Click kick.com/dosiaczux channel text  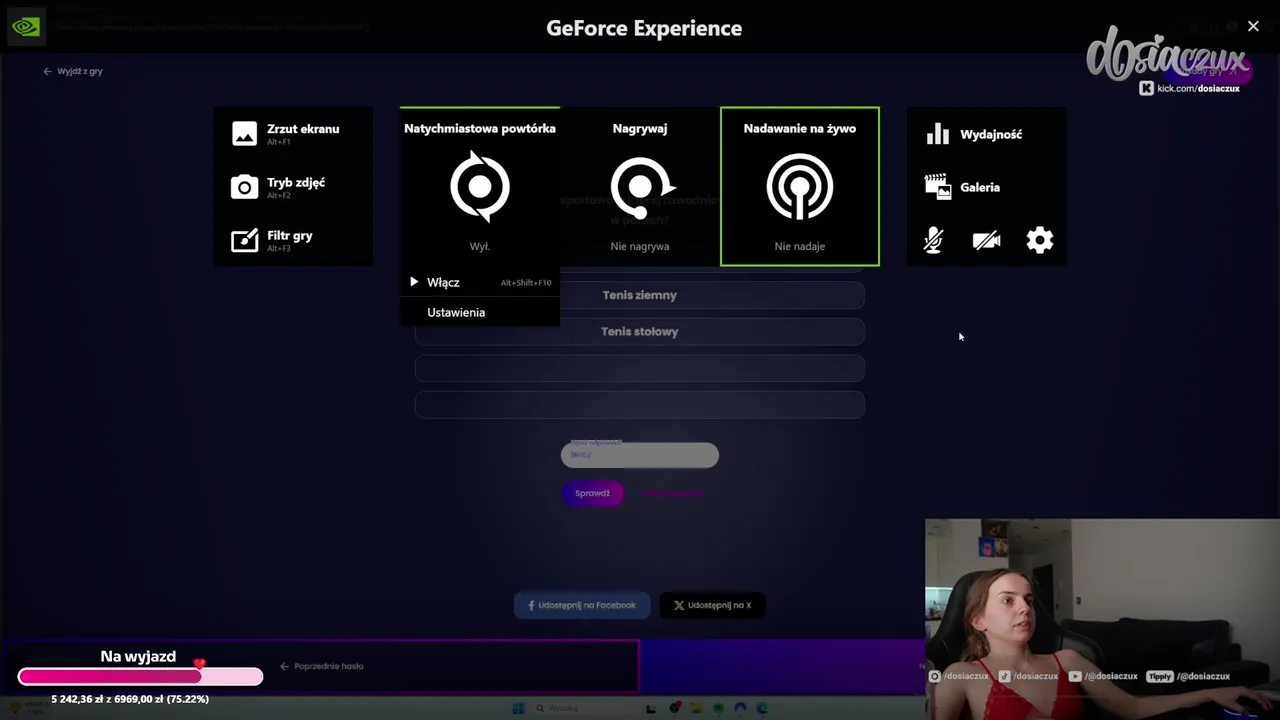[1198, 88]
